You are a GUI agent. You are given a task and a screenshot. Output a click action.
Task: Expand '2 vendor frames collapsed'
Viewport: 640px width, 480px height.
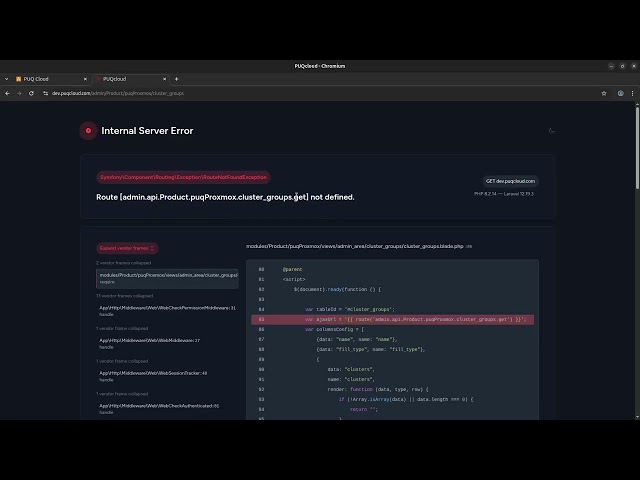coord(124,263)
